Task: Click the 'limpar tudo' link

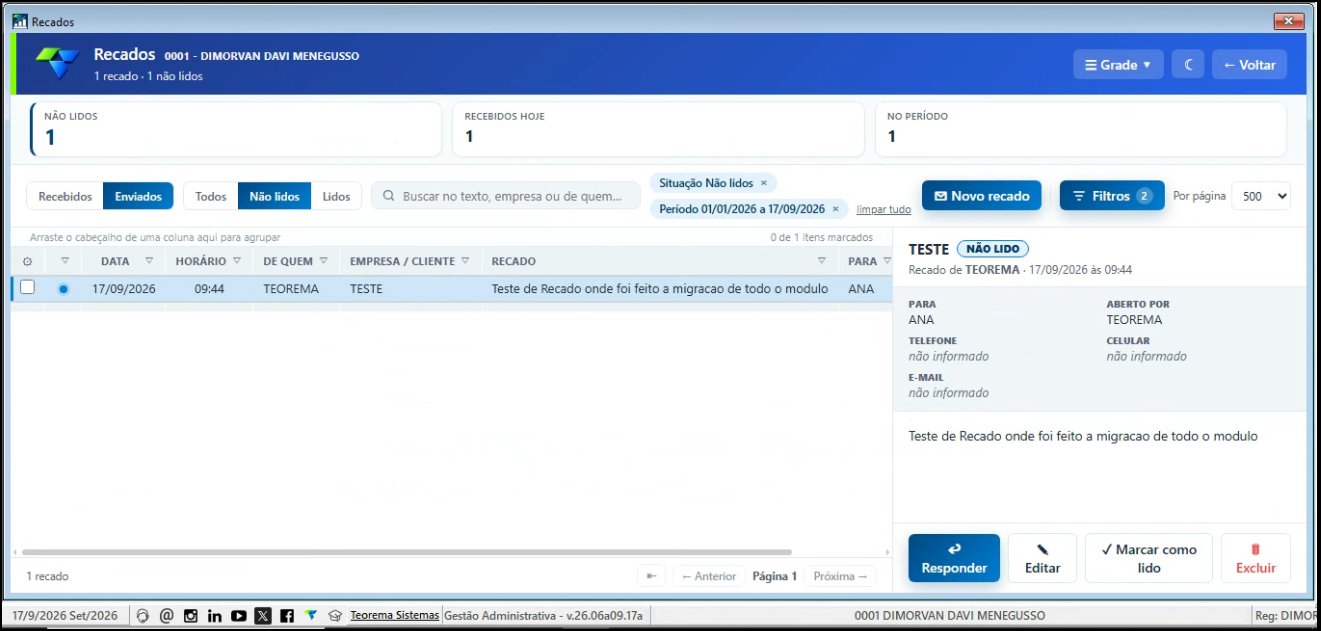Action: [884, 209]
